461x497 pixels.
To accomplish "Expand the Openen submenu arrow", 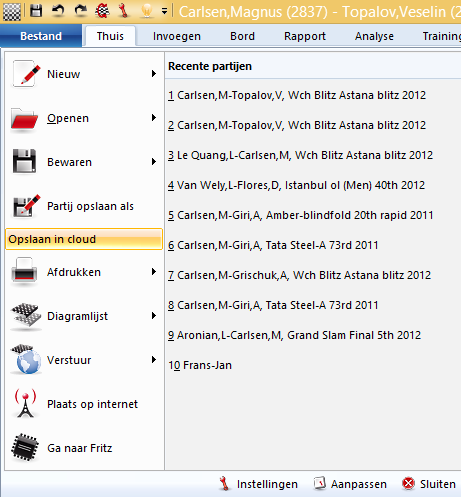I will click(154, 118).
